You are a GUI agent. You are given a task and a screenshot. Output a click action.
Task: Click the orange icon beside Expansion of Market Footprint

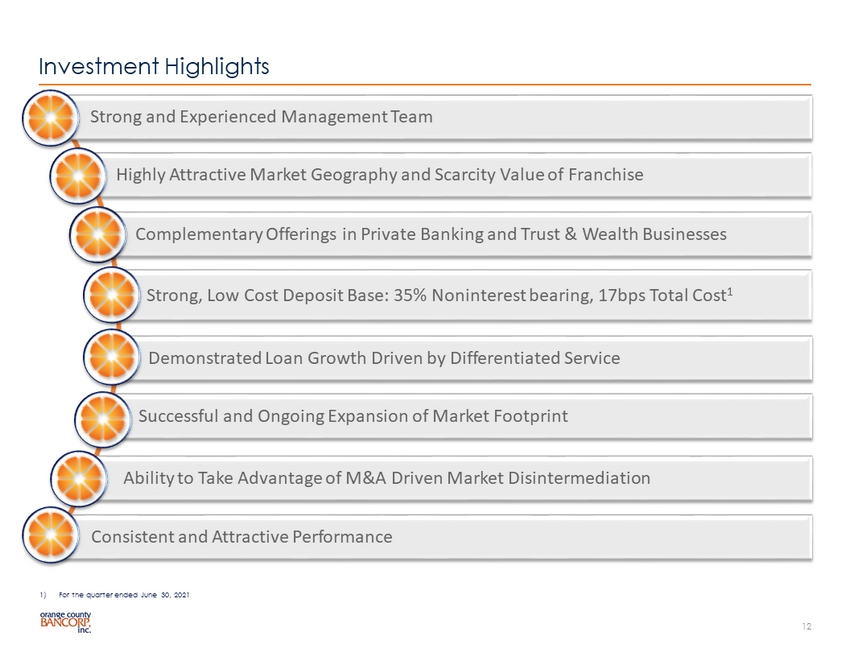coord(103,417)
